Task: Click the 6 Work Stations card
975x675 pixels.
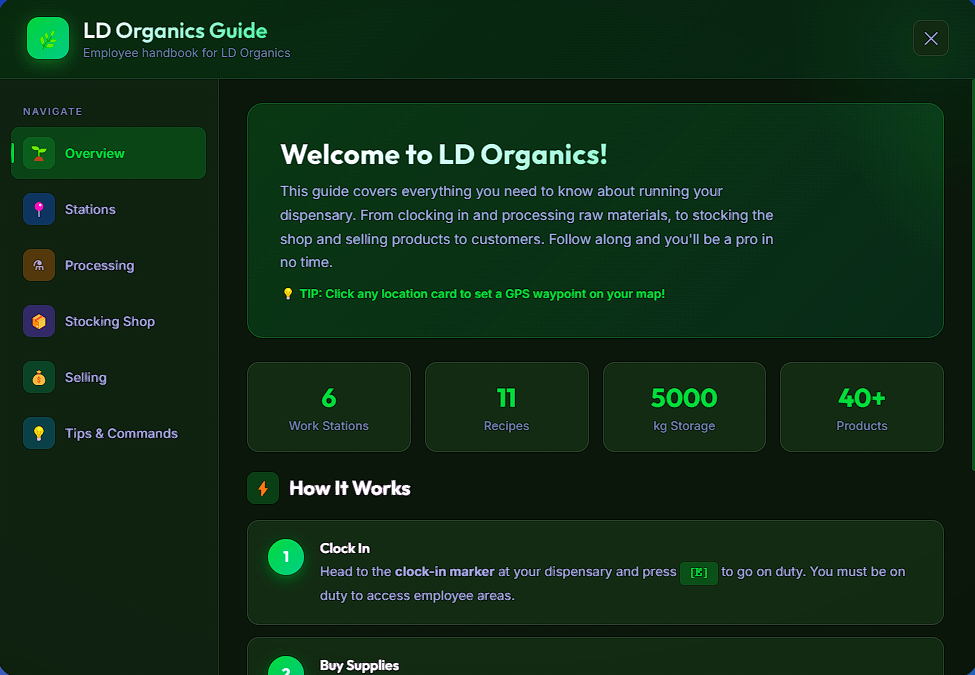Action: [329, 407]
